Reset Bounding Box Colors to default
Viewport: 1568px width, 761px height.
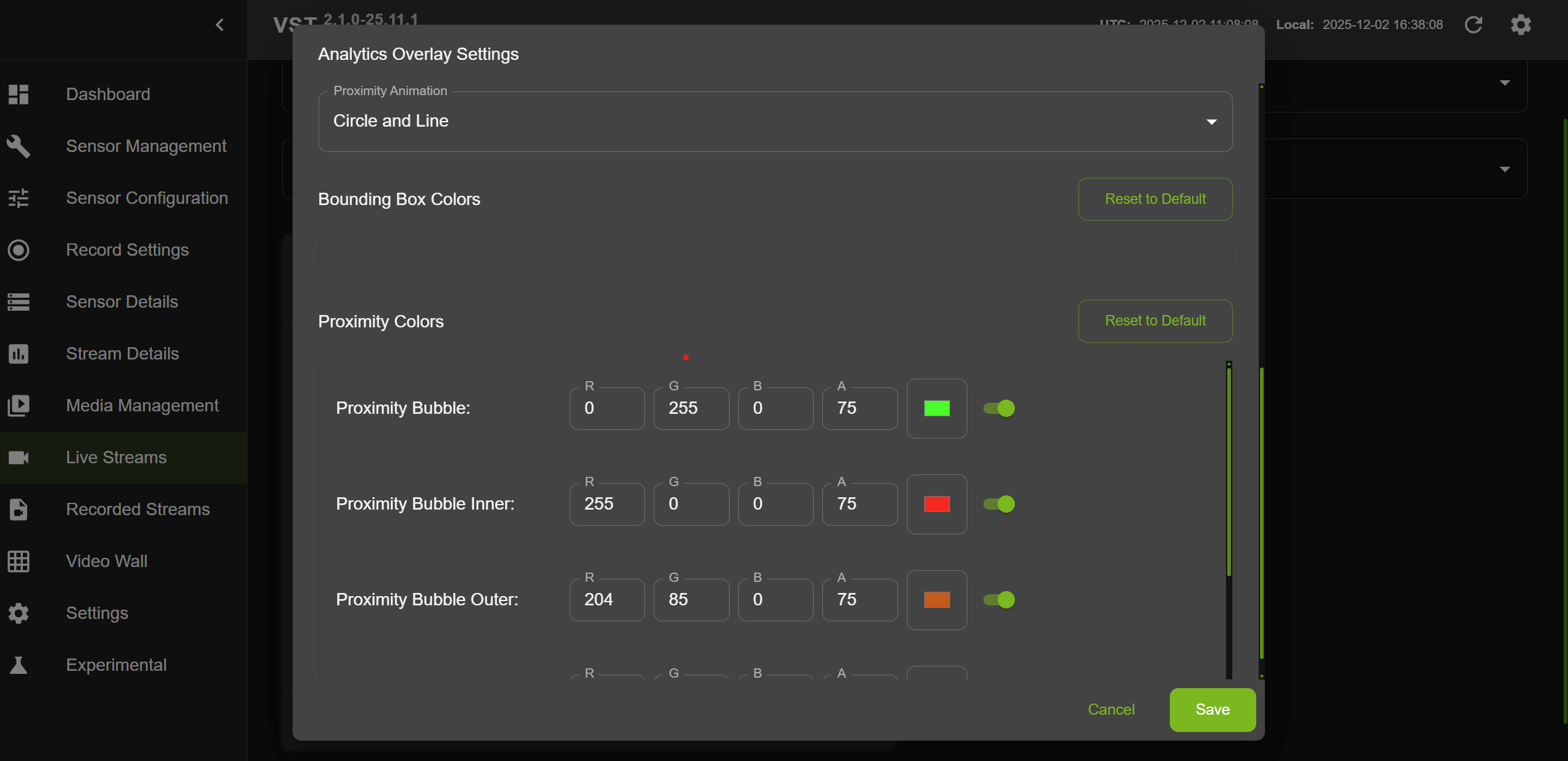(x=1155, y=199)
